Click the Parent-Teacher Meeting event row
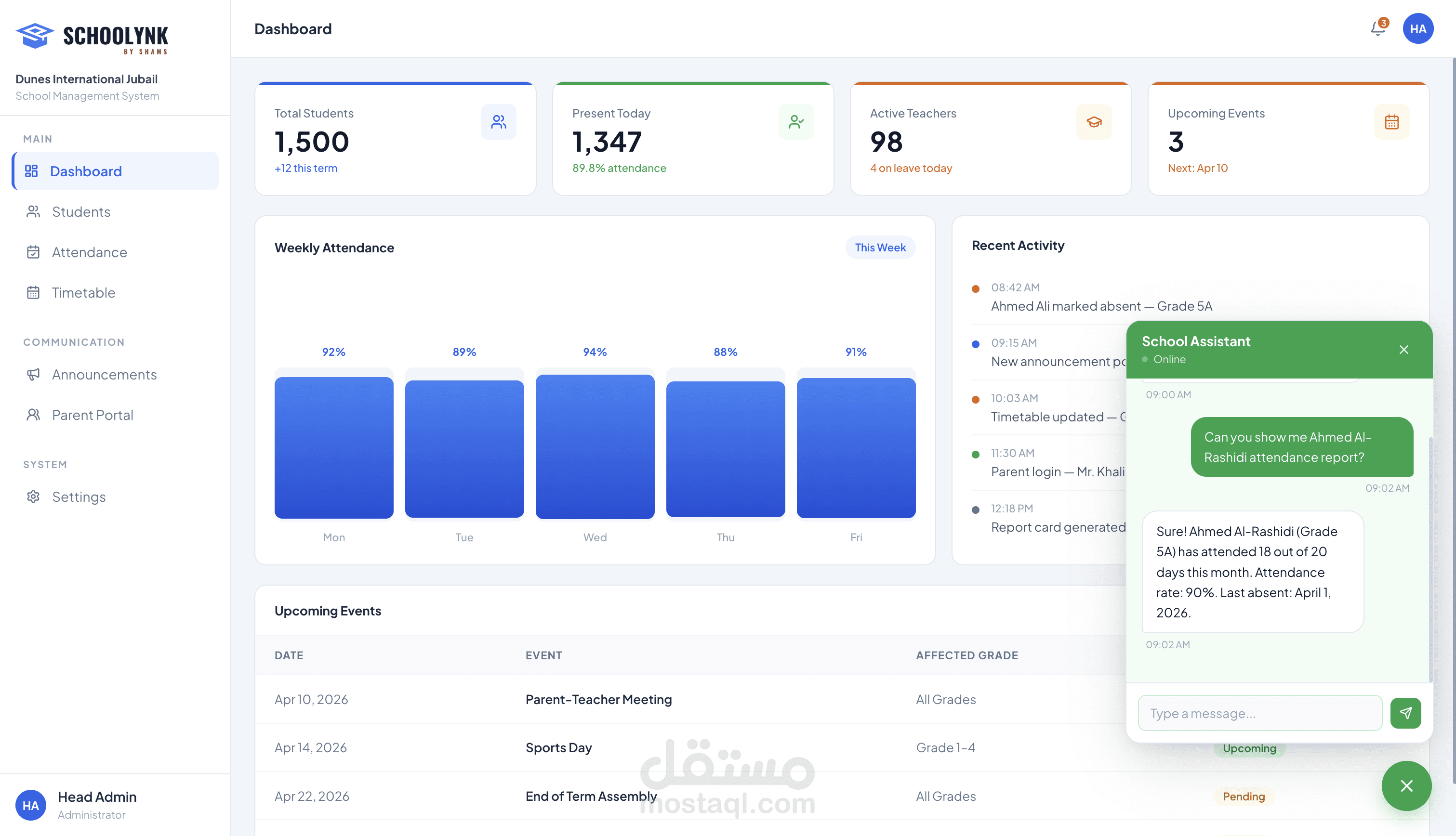Screen dimensions: 1456x836 pos(598,699)
